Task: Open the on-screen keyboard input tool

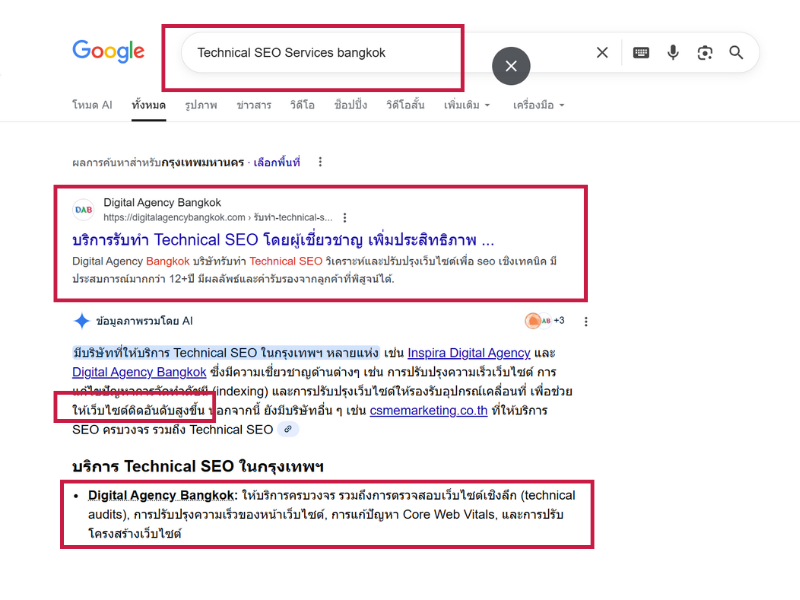Action: pyautogui.click(x=641, y=53)
